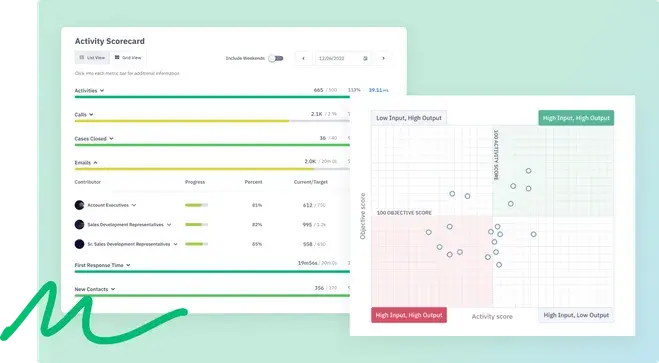The width and height of the screenshot is (659, 363).
Task: Go to next date with right arrow
Action: pos(383,58)
